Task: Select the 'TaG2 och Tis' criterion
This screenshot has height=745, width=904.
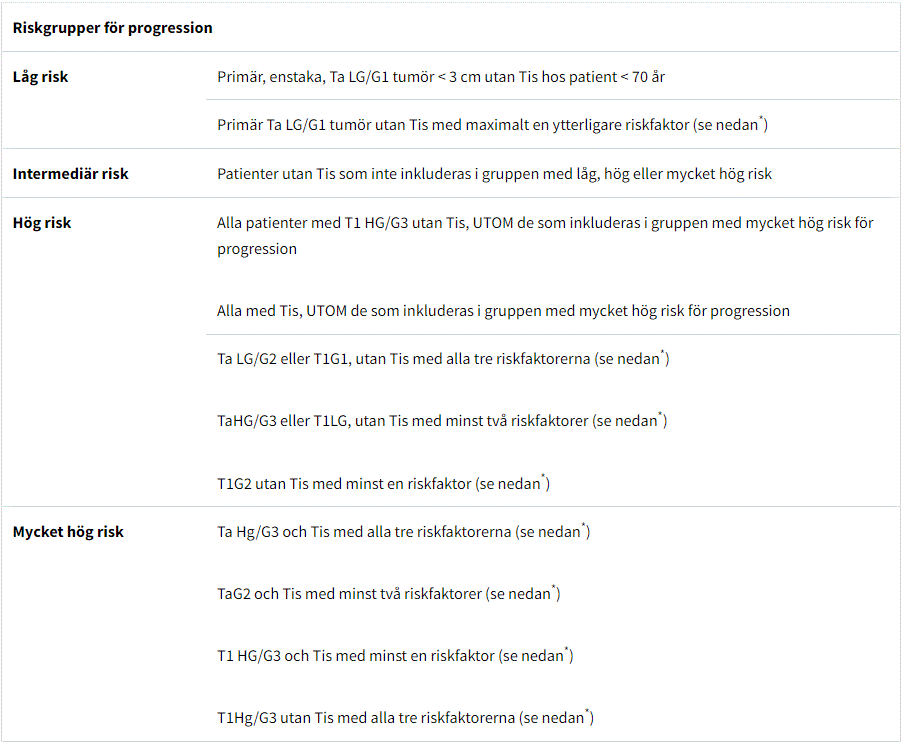Action: click(387, 594)
